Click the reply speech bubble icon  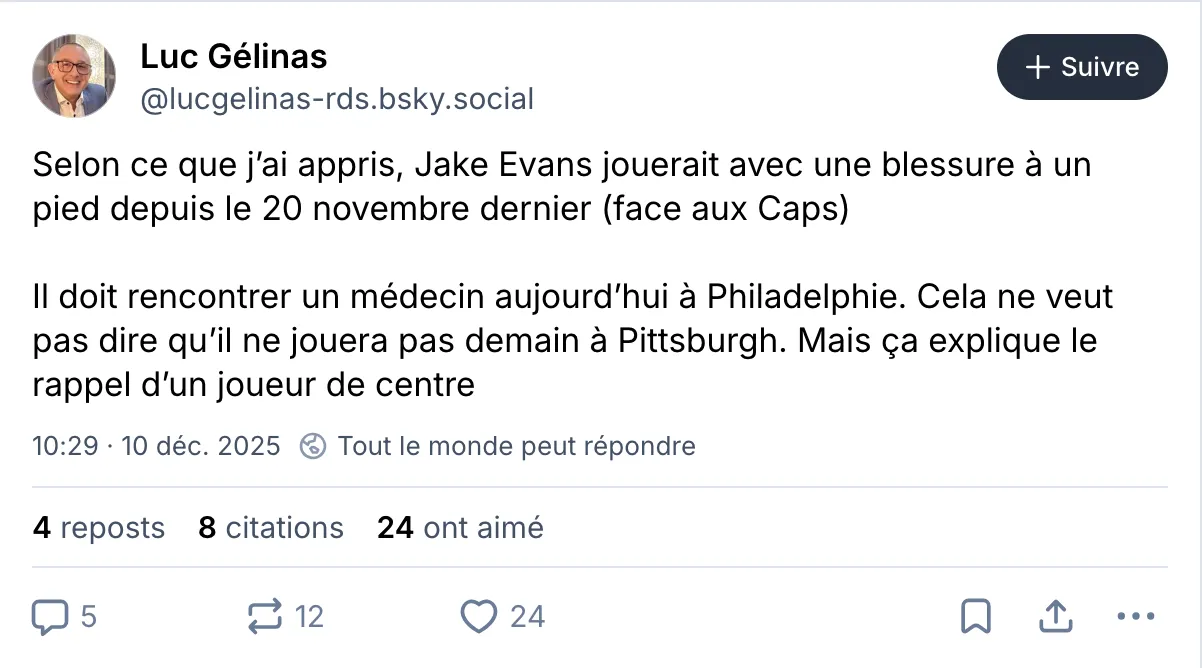pos(49,616)
